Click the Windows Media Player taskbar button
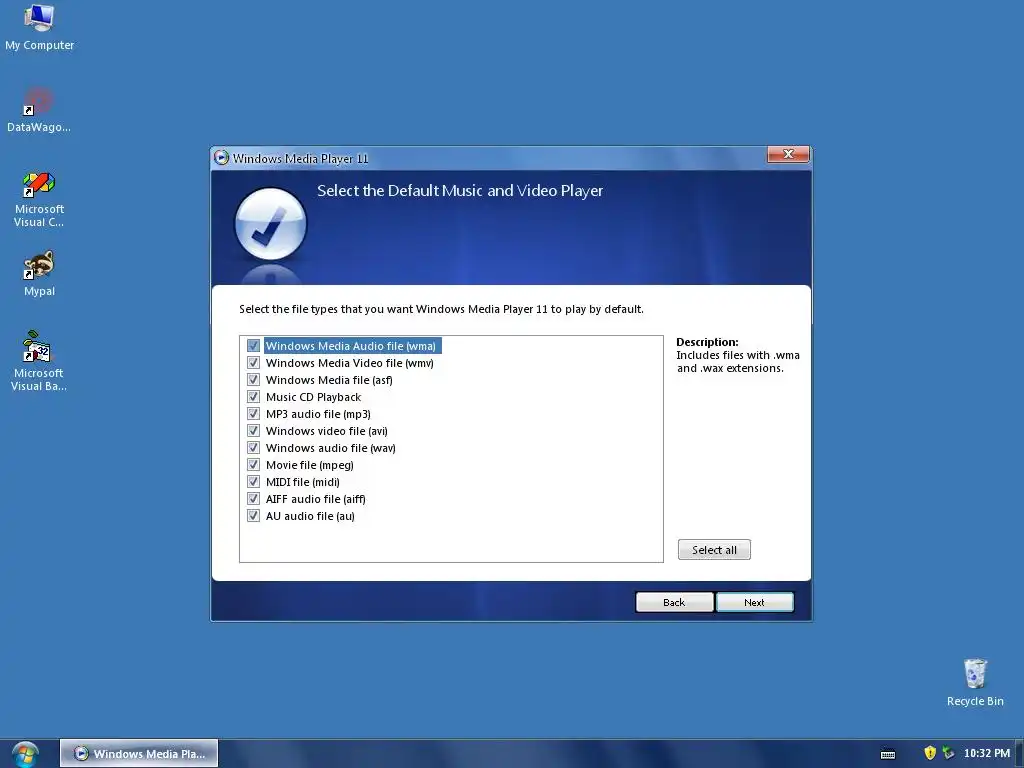This screenshot has height=768, width=1024. [x=139, y=754]
